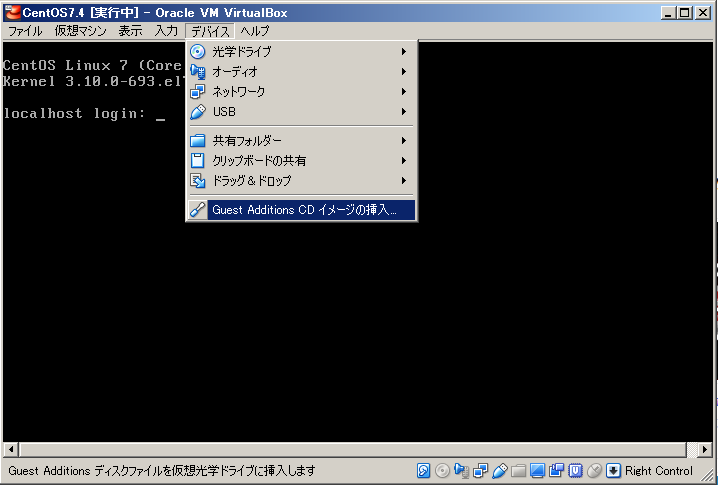Open the ヘルプ menu
The image size is (718, 485).
pos(255,31)
